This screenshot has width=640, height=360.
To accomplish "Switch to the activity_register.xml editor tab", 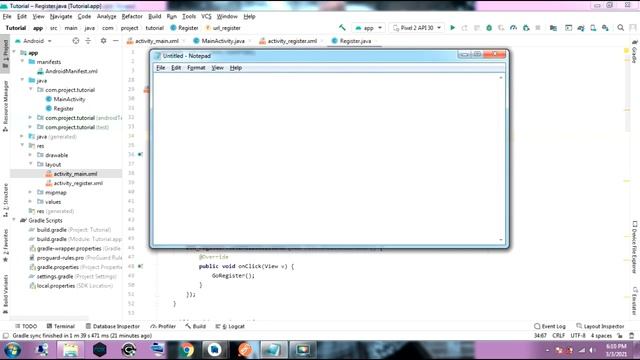I will (291, 41).
